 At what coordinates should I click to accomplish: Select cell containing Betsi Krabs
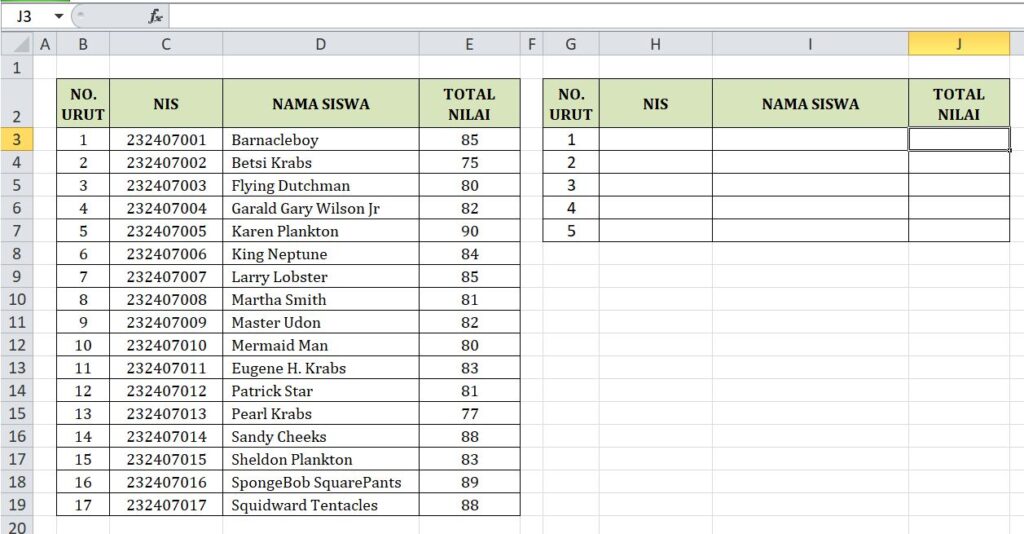(x=321, y=162)
